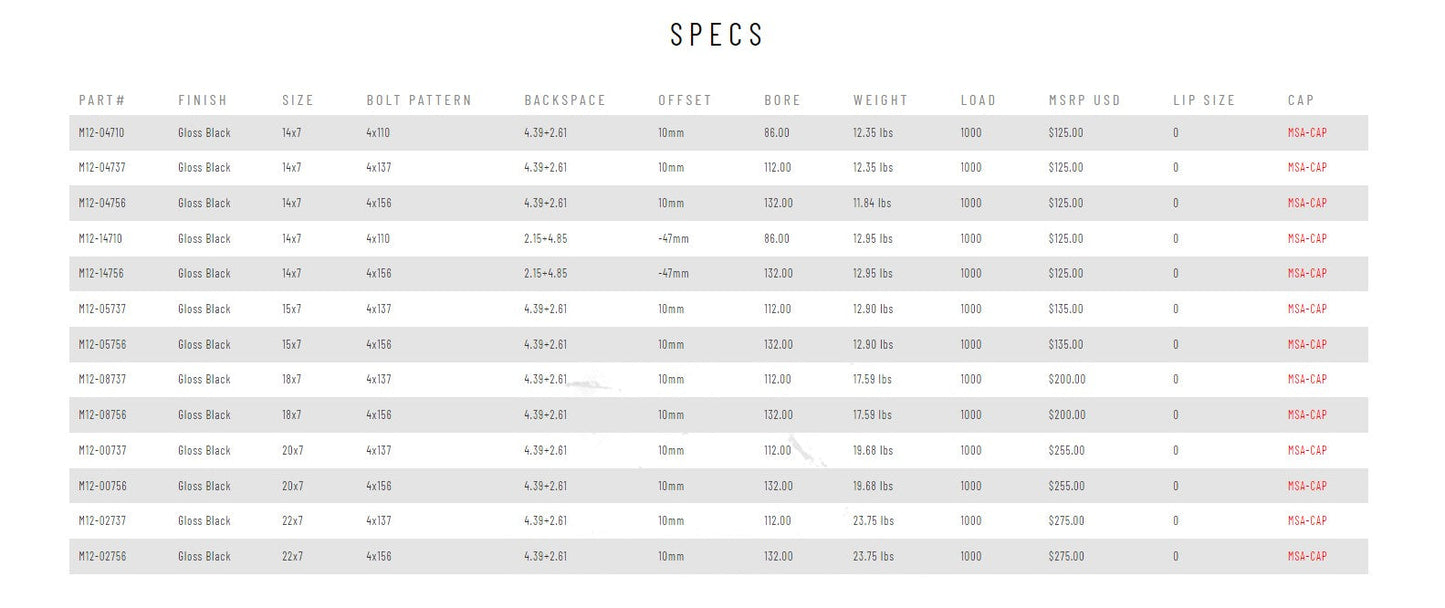1445x608 pixels.
Task: Click the OFFSET column header
Action: 685,101
